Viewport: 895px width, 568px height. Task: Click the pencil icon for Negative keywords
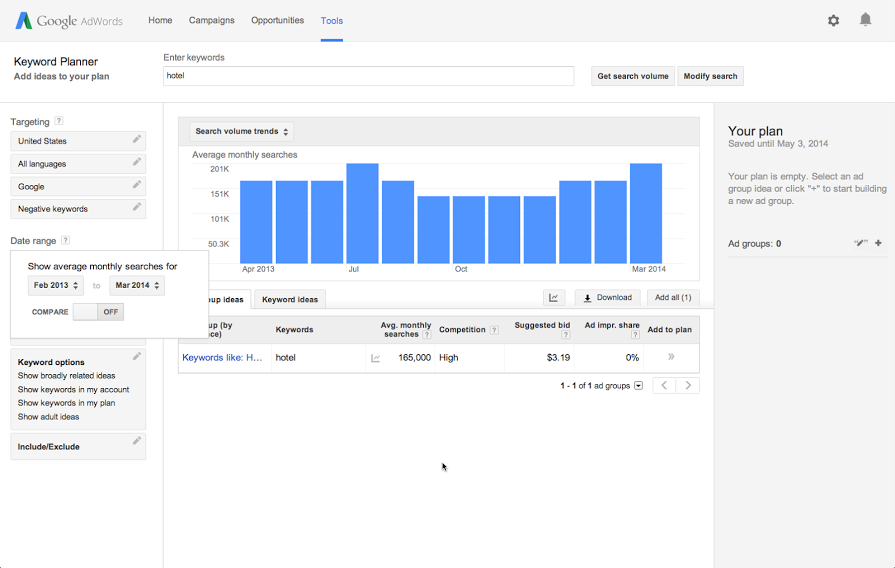pos(137,207)
